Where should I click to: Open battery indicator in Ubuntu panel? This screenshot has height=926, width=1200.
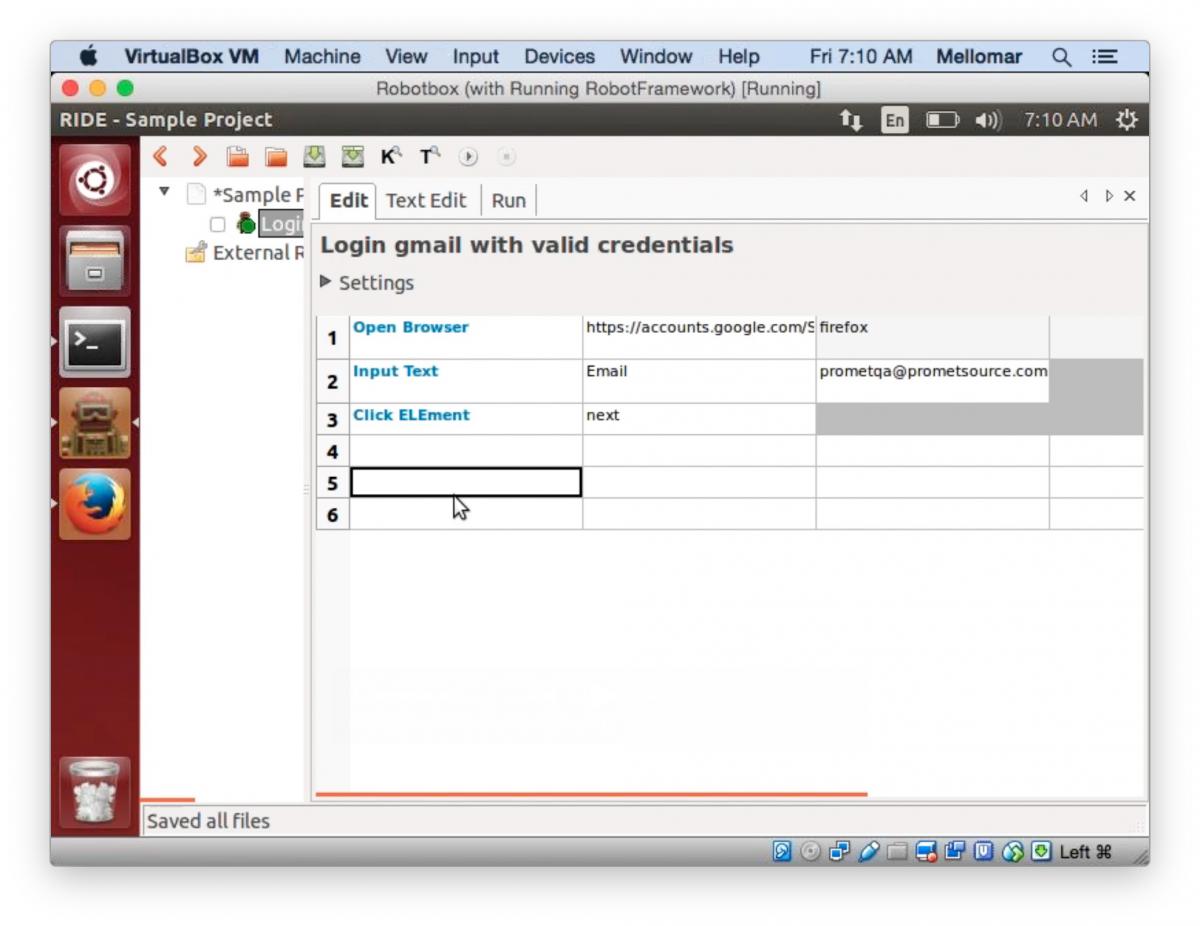[942, 120]
